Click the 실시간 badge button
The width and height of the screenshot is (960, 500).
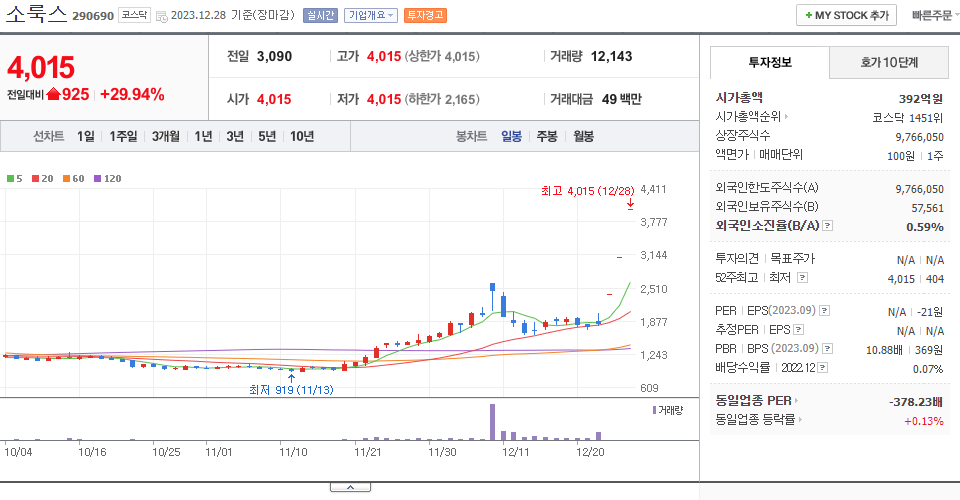pos(320,15)
